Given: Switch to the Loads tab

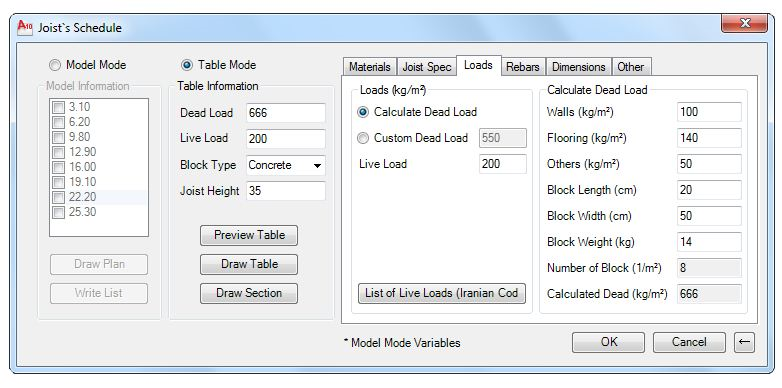Looking at the screenshot, I should coord(478,65).
